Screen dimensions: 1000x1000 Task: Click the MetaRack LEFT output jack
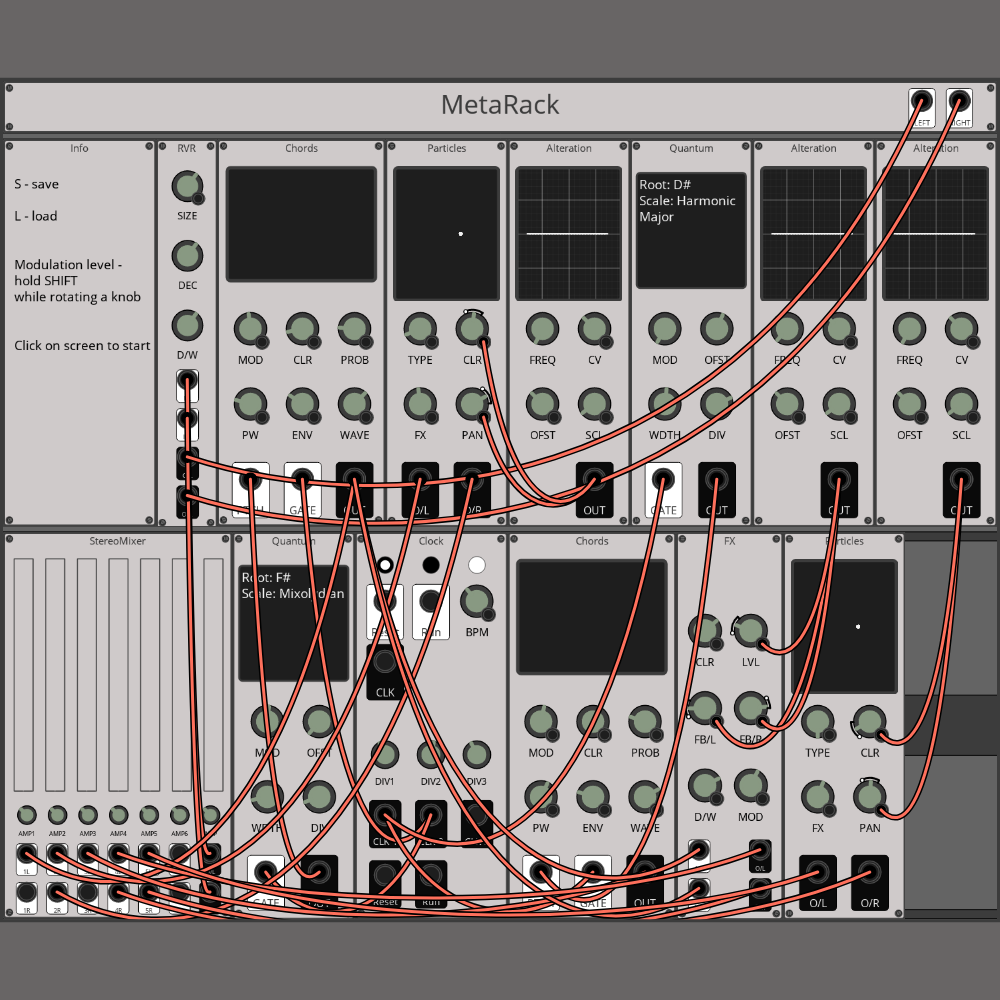pyautogui.click(x=921, y=102)
